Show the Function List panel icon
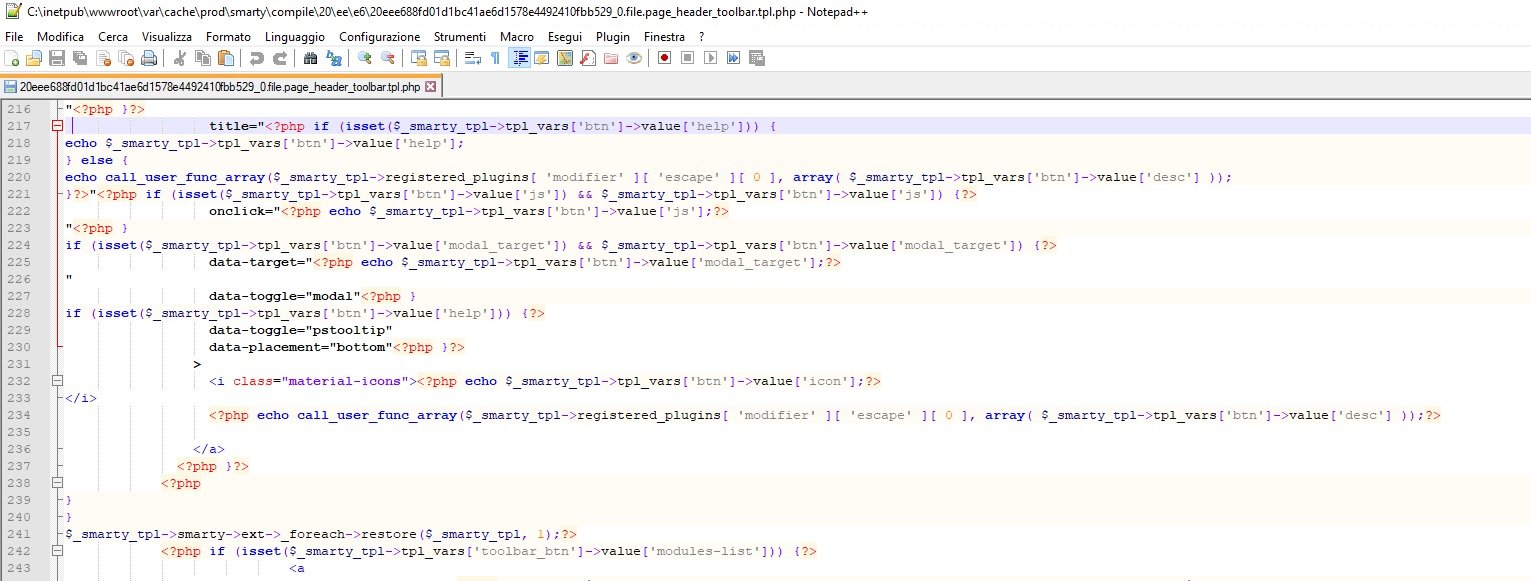1531x581 pixels. [x=588, y=58]
